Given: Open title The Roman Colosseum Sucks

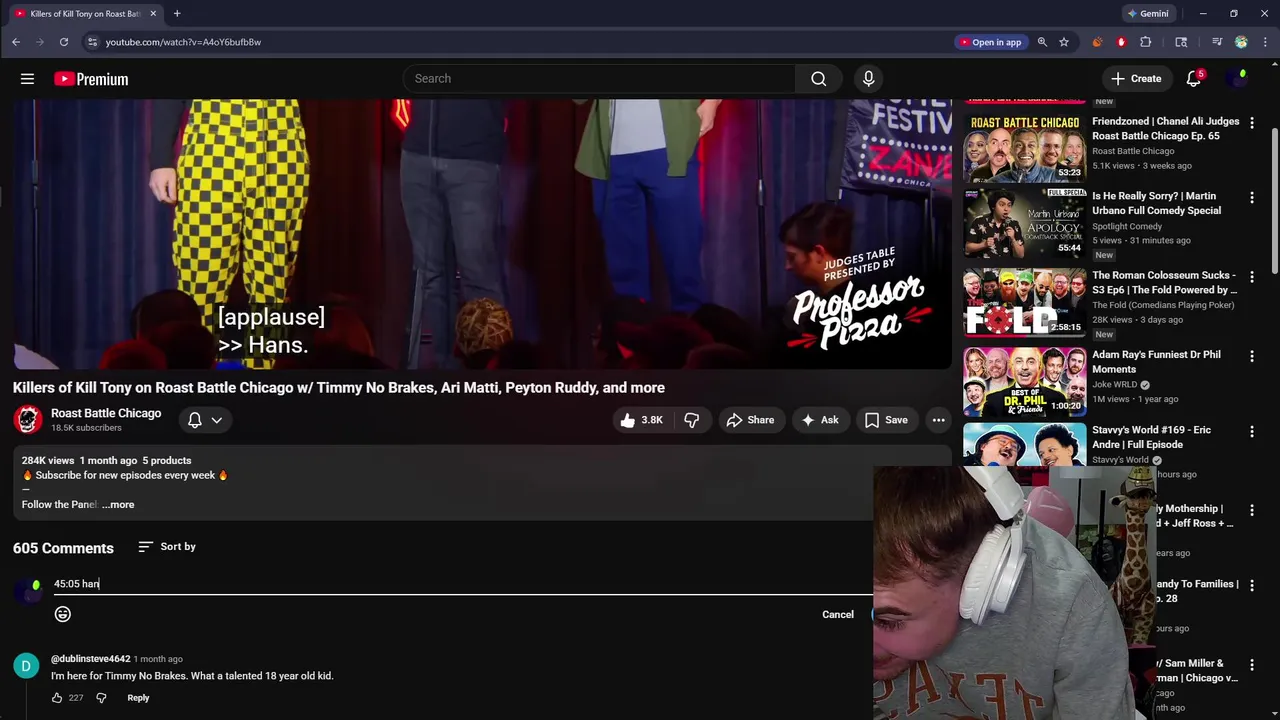Looking at the screenshot, I should coord(1164,283).
